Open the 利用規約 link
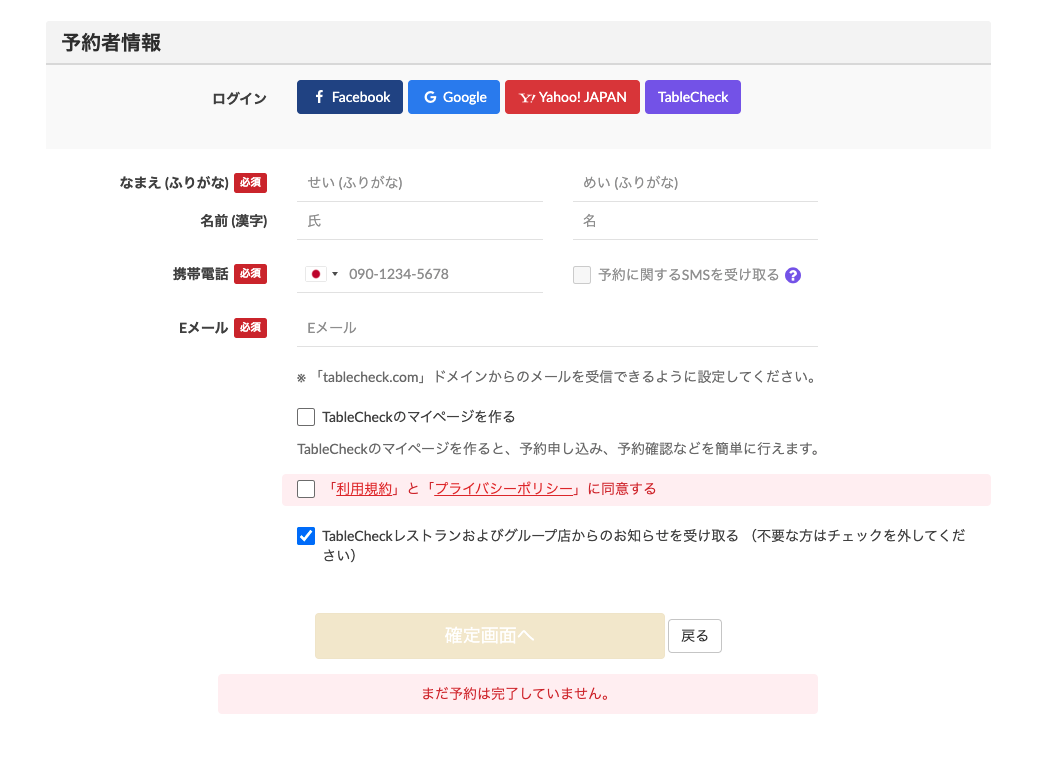Image resolution: width=1044 pixels, height=770 pixels. click(x=363, y=489)
